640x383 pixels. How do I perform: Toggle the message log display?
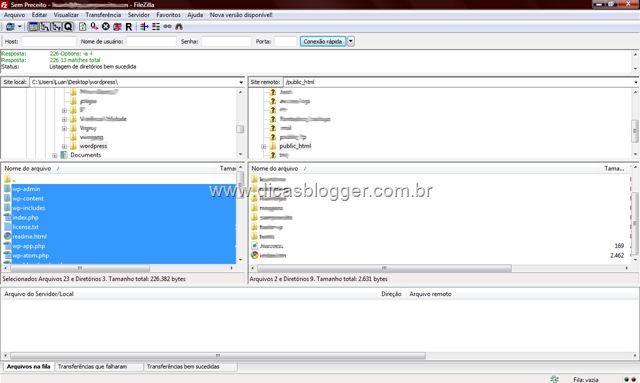click(x=33, y=27)
